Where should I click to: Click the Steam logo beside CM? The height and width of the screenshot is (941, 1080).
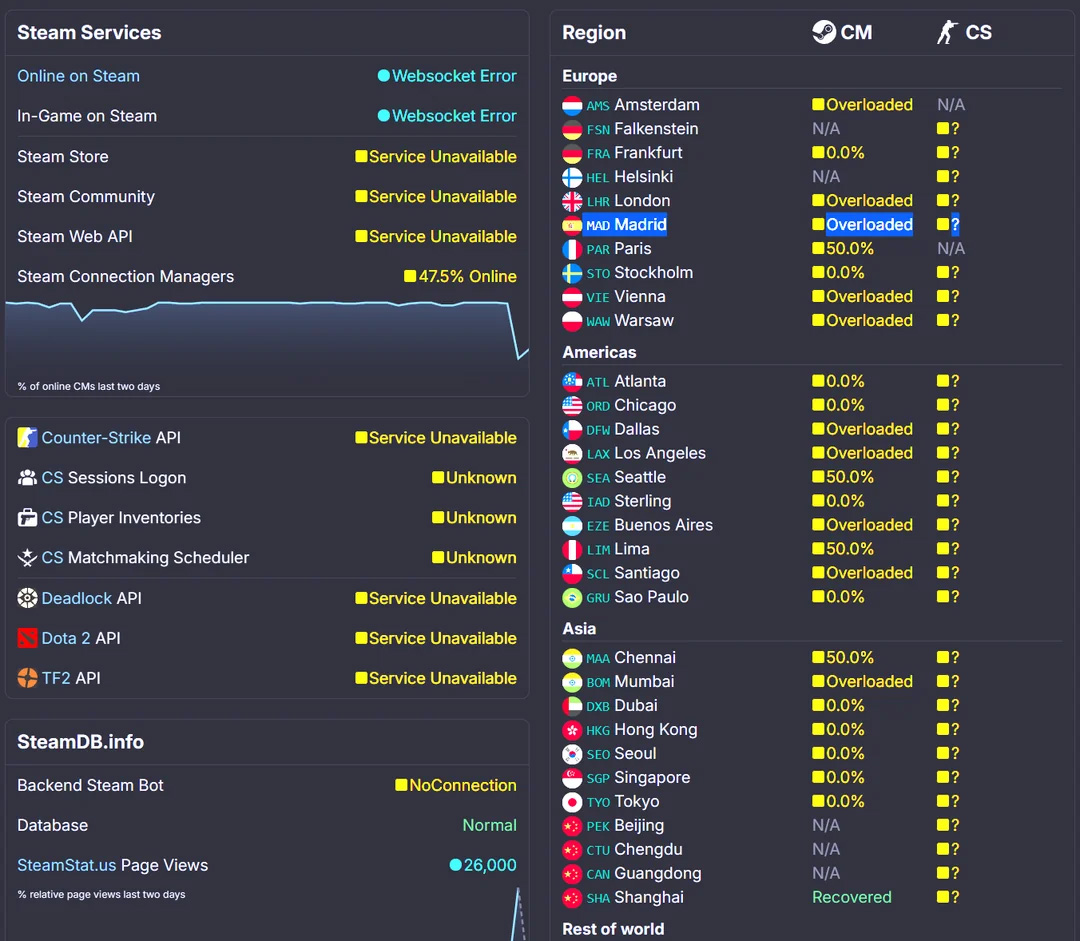(x=824, y=32)
